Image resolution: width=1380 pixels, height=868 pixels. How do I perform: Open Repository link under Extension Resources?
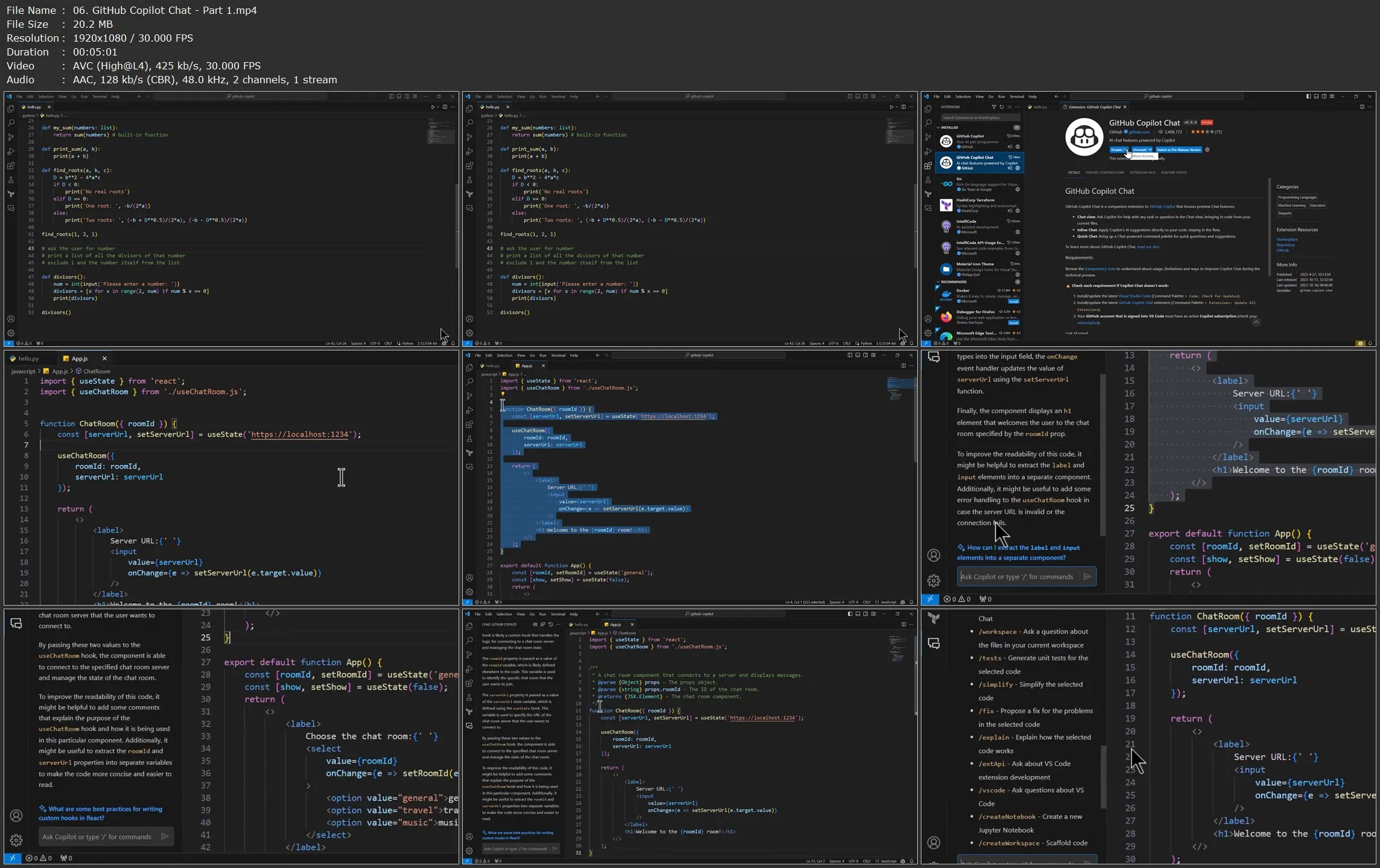1285,245
